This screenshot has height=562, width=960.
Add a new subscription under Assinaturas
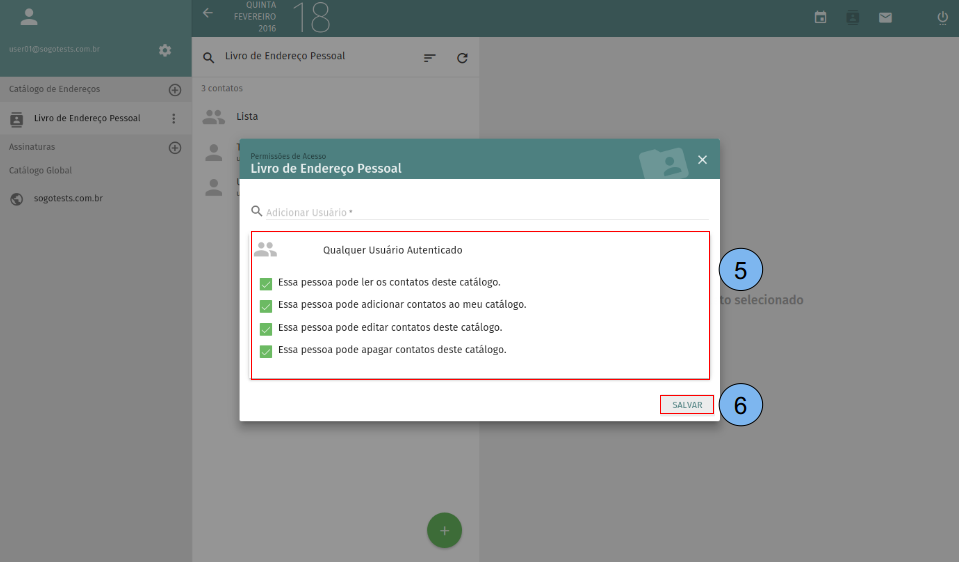pos(175,148)
